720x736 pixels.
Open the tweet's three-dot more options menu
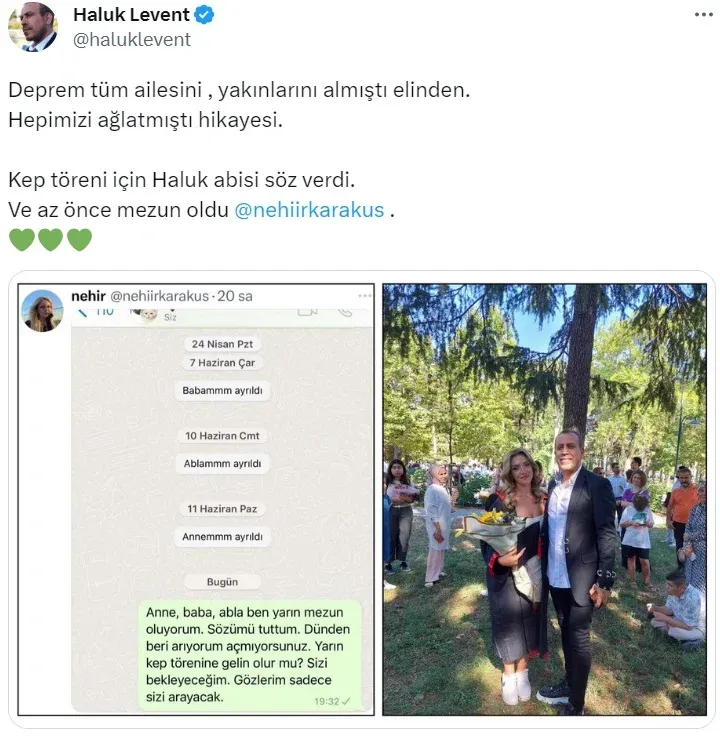(x=704, y=15)
